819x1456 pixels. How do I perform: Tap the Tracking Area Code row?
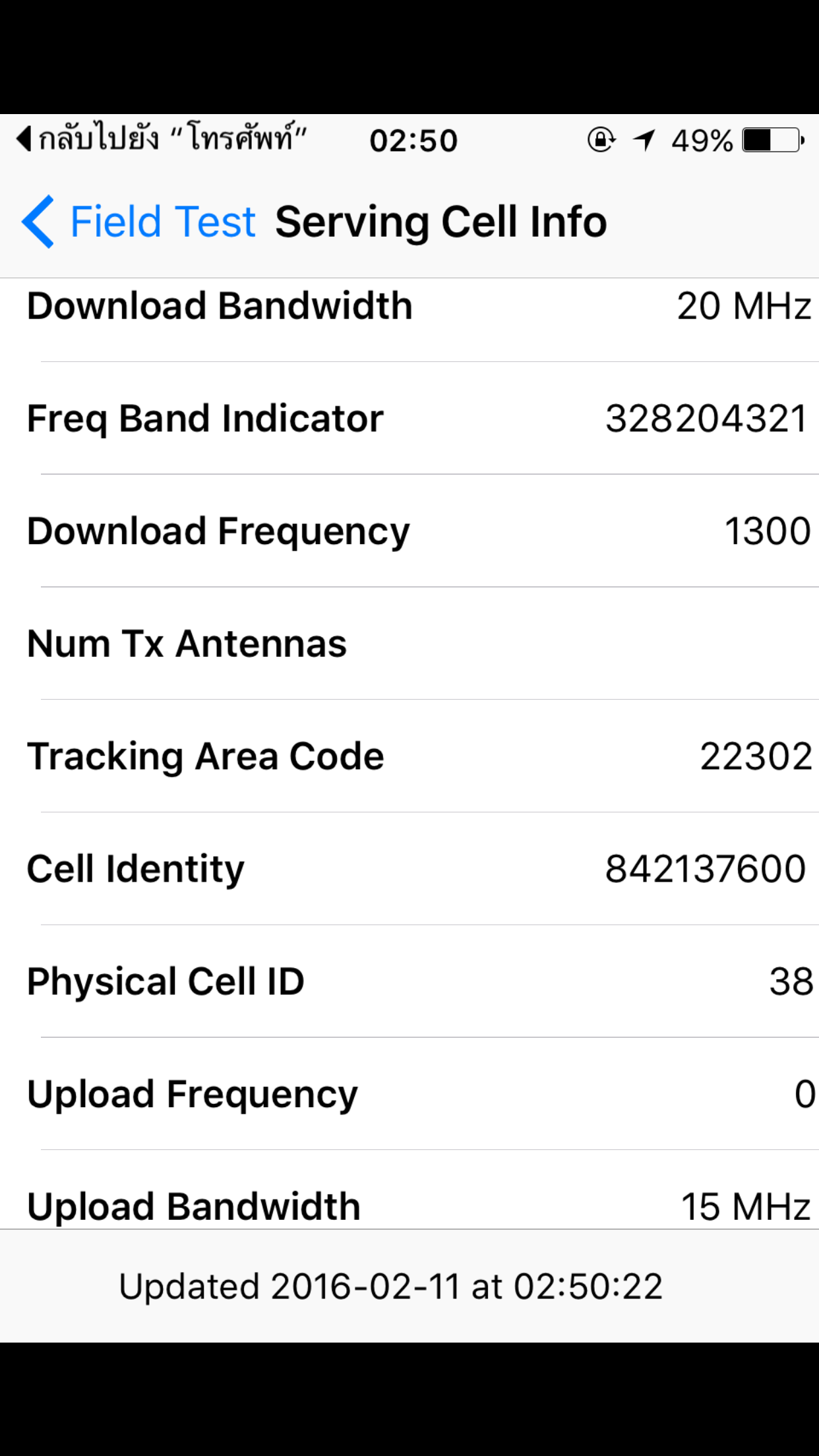[x=409, y=756]
